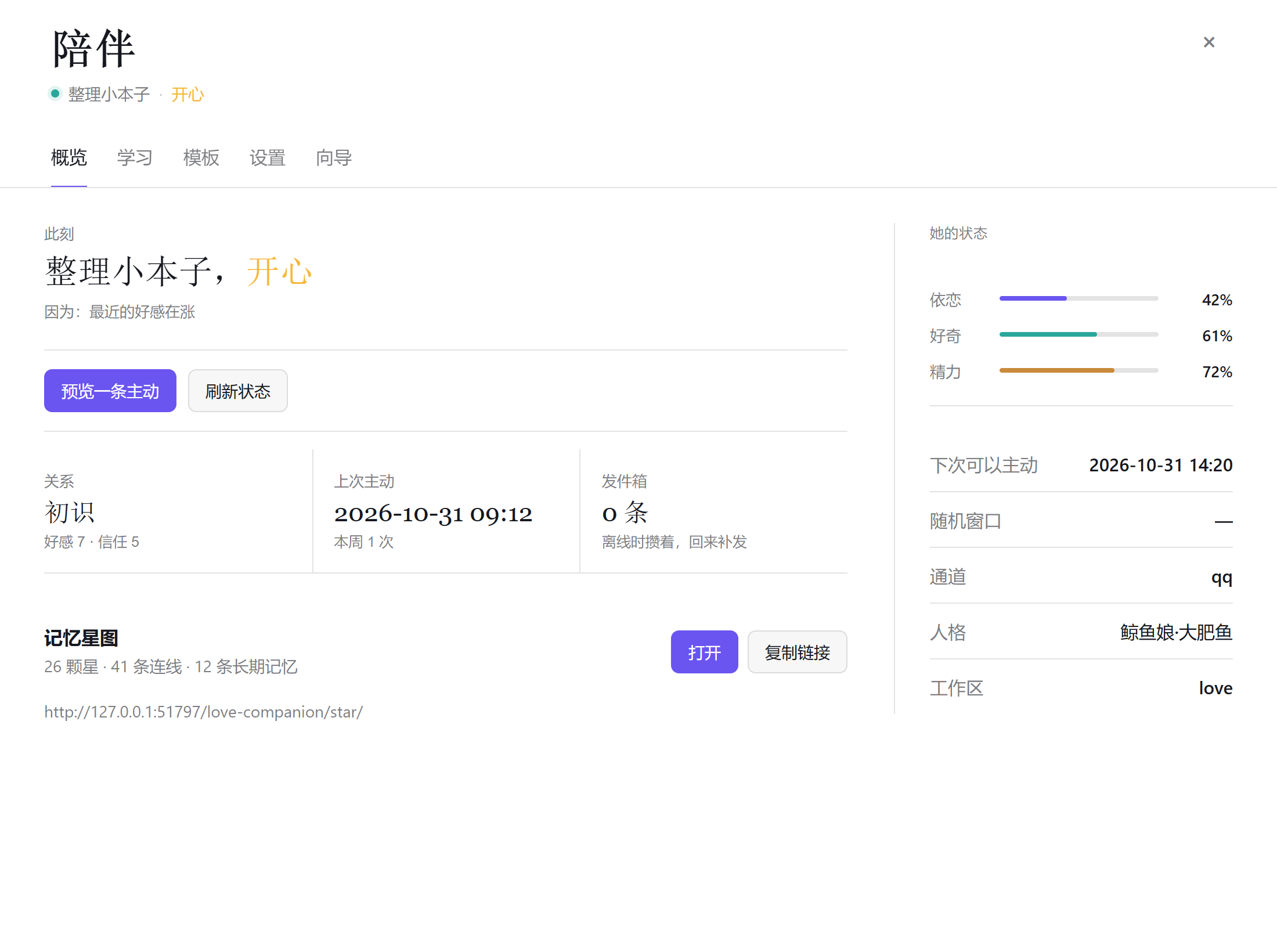Image resolution: width=1277 pixels, height=952 pixels.
Task: Click the 因为：最近的好感在涨 reason text
Action: click(120, 312)
